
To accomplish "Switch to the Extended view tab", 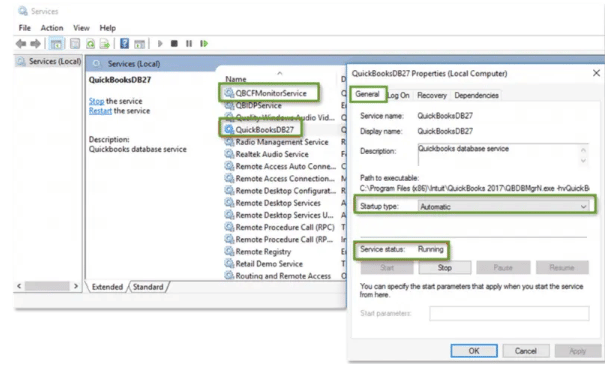I will pos(107,287).
